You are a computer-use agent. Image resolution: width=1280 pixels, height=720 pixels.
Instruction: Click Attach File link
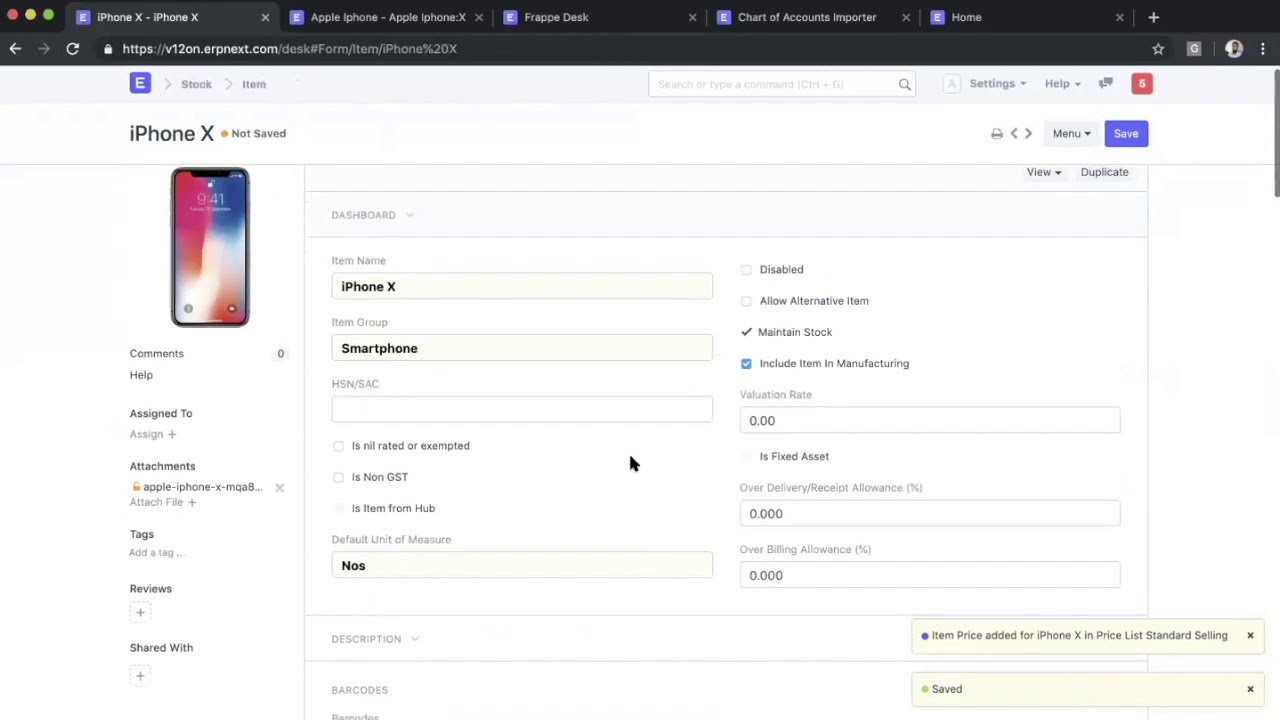(x=156, y=502)
